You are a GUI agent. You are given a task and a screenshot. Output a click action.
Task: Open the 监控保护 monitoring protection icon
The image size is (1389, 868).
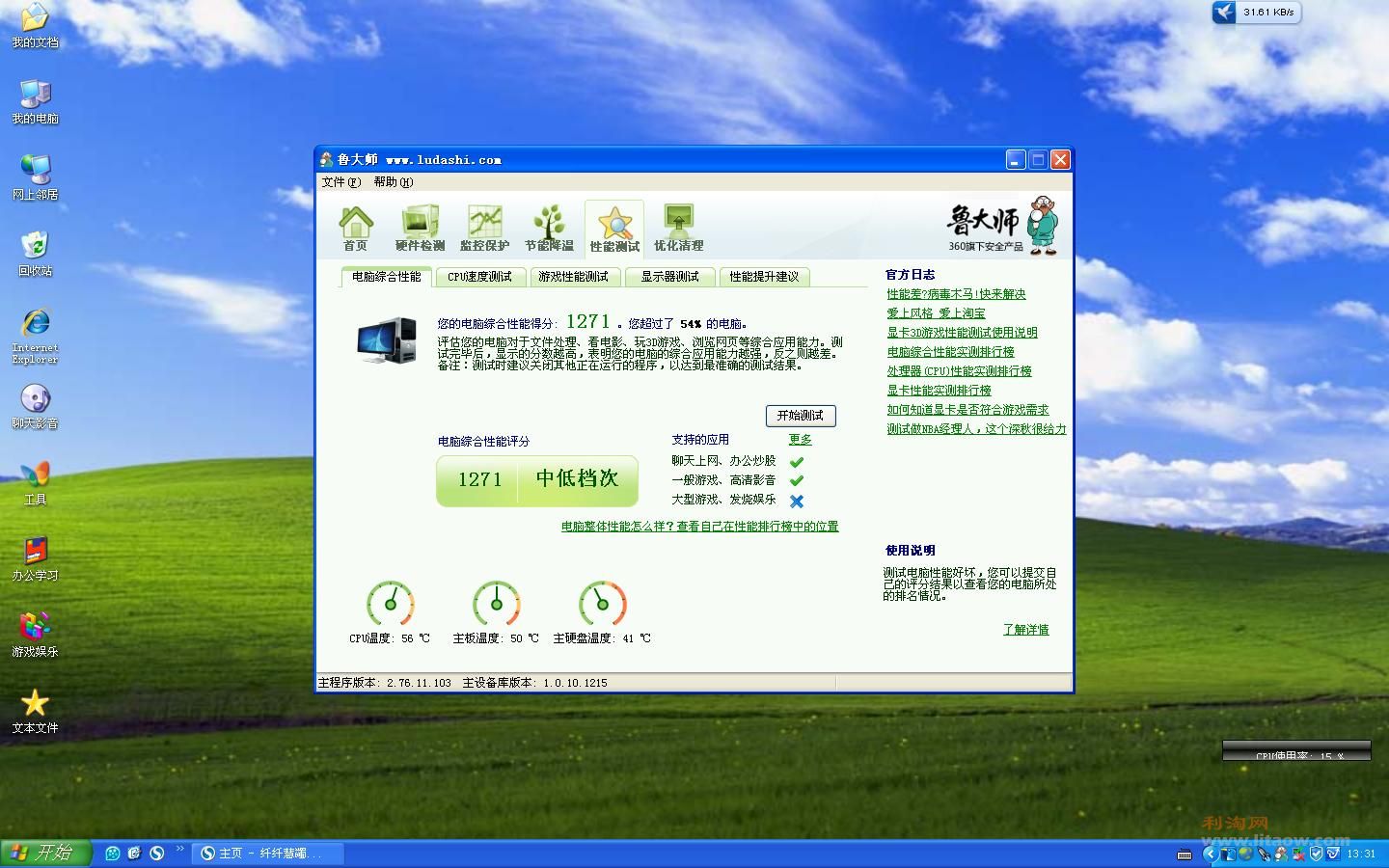click(x=484, y=229)
